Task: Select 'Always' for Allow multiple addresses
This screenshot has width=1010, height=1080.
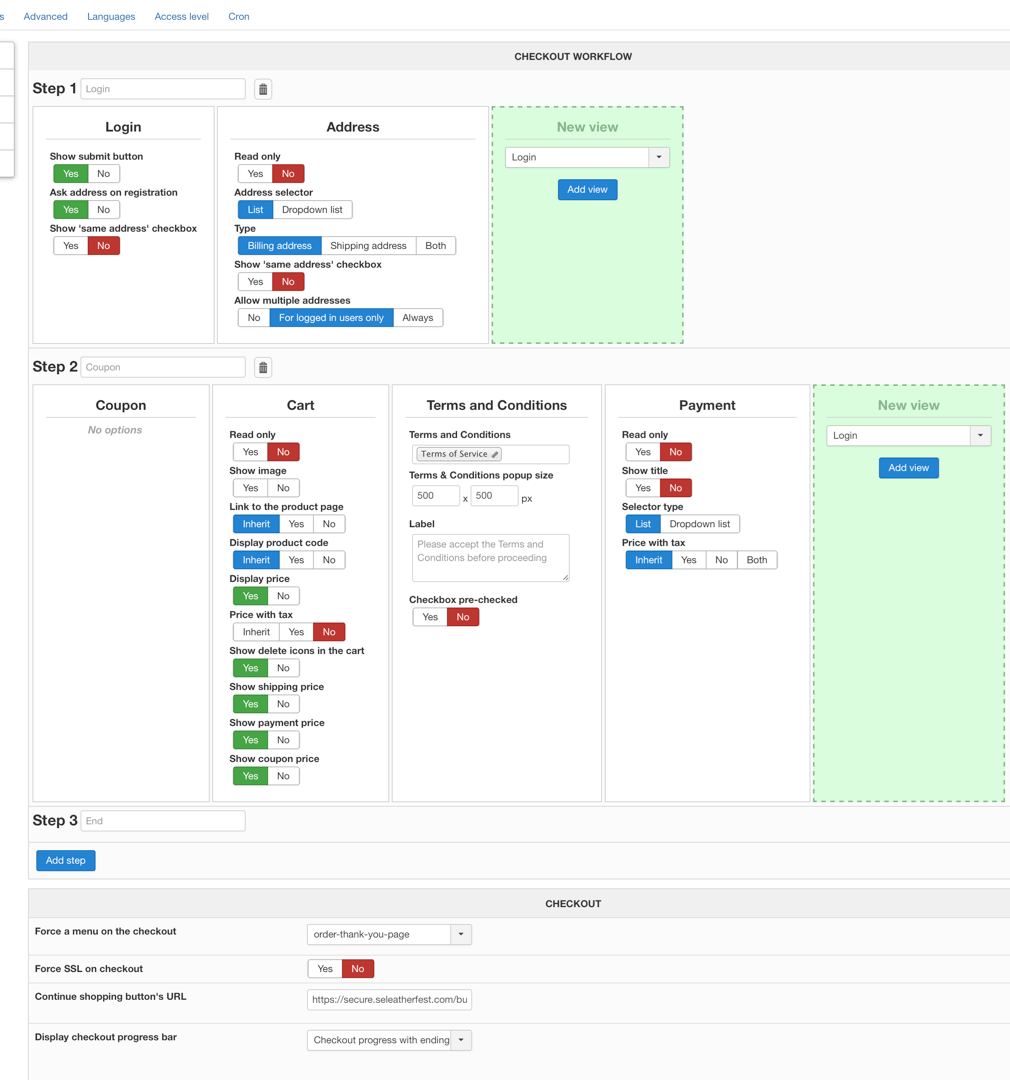Action: click(417, 318)
